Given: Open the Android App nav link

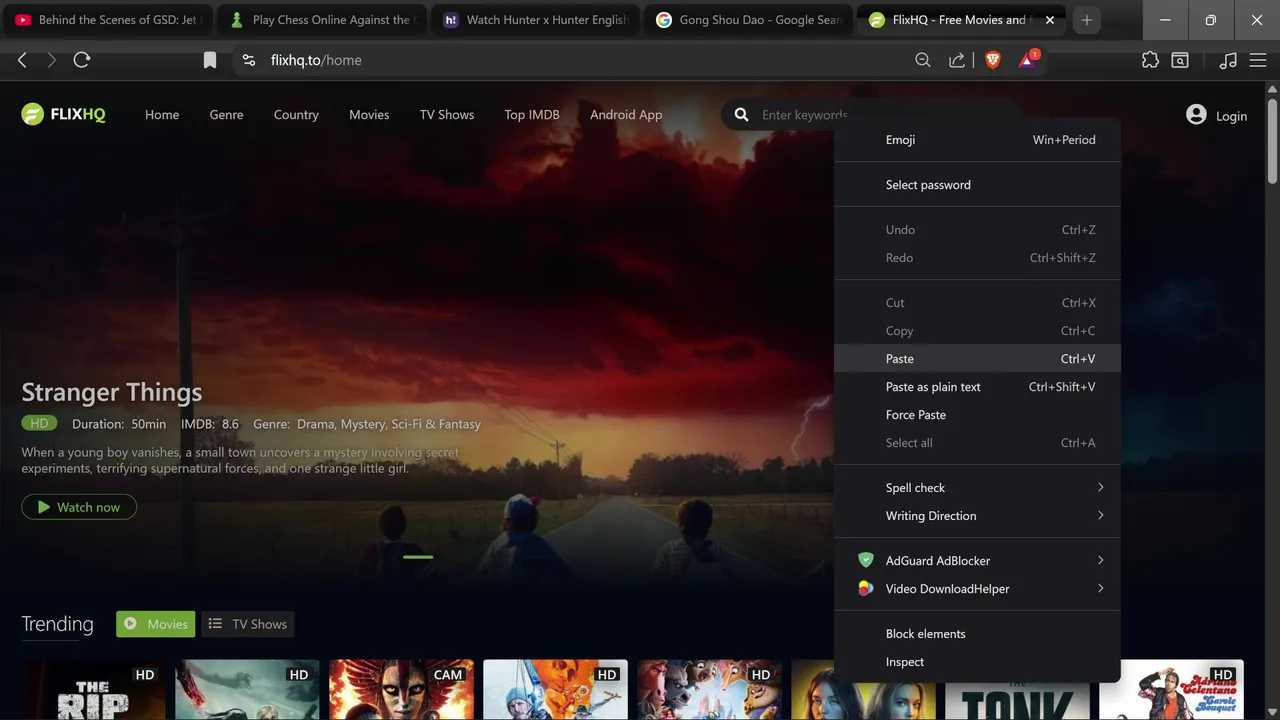Looking at the screenshot, I should (x=626, y=115).
